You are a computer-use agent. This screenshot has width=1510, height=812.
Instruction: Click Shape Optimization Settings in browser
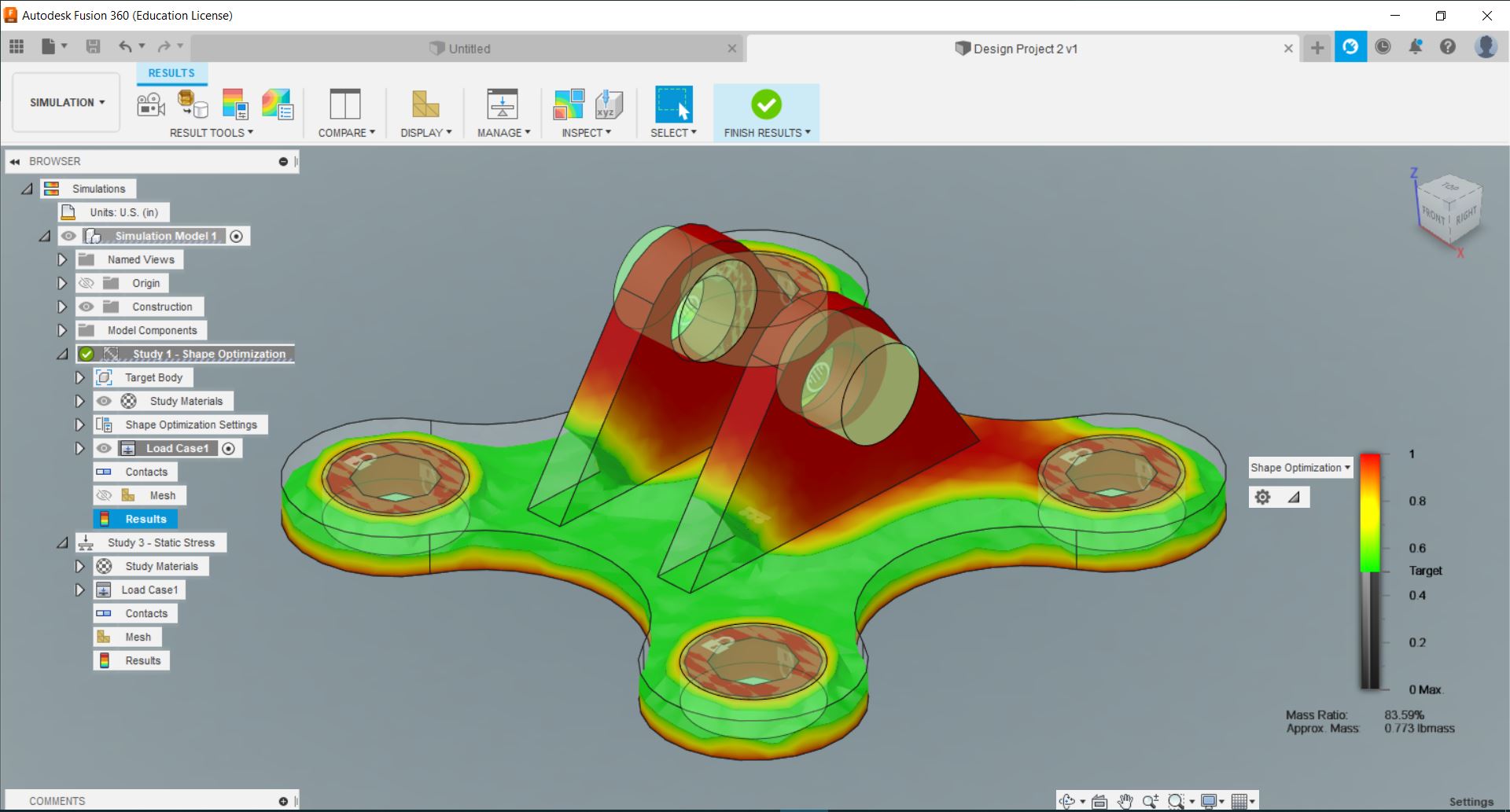[x=190, y=424]
